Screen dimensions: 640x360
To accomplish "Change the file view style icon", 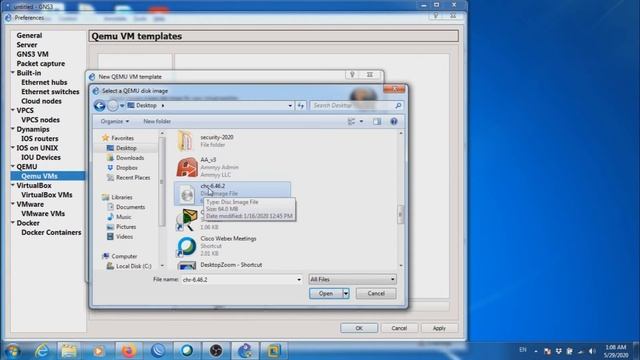I will tap(351, 122).
